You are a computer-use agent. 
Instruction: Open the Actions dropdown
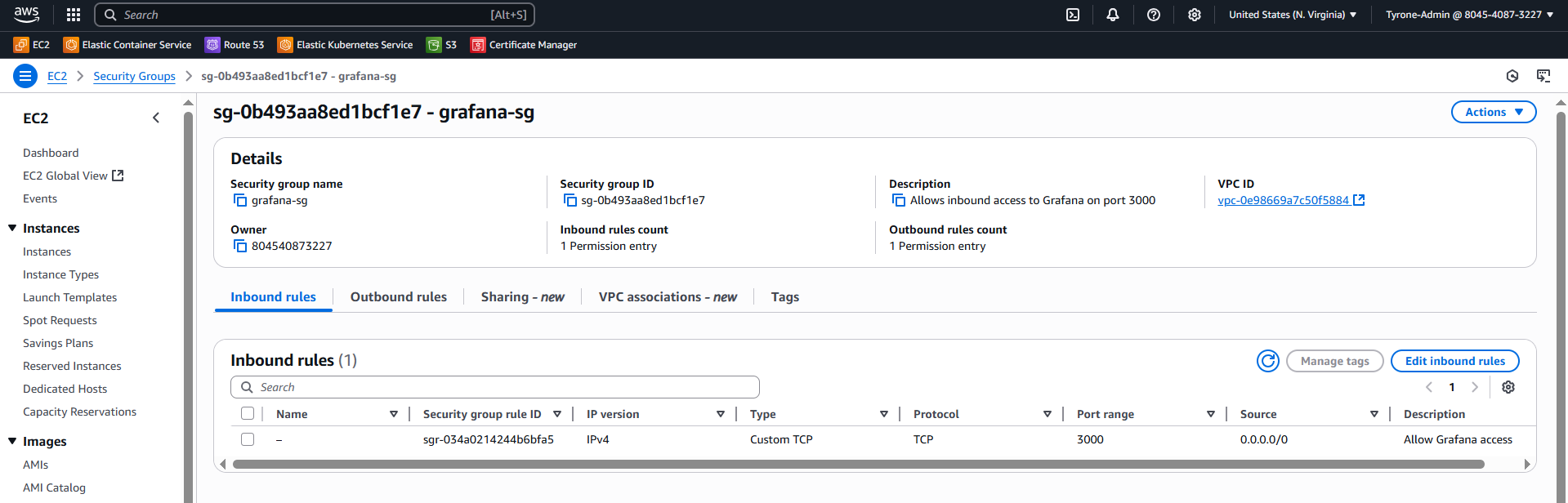(1493, 112)
